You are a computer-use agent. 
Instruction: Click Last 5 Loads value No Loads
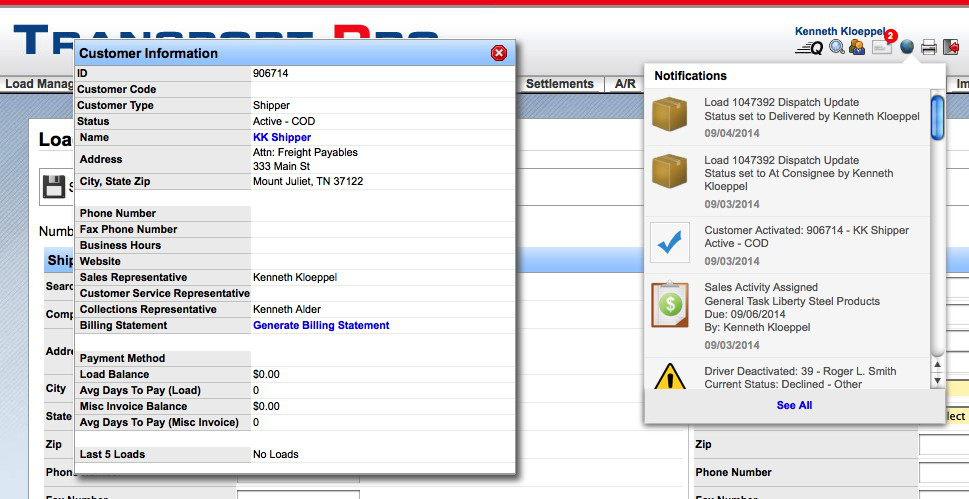[276, 454]
